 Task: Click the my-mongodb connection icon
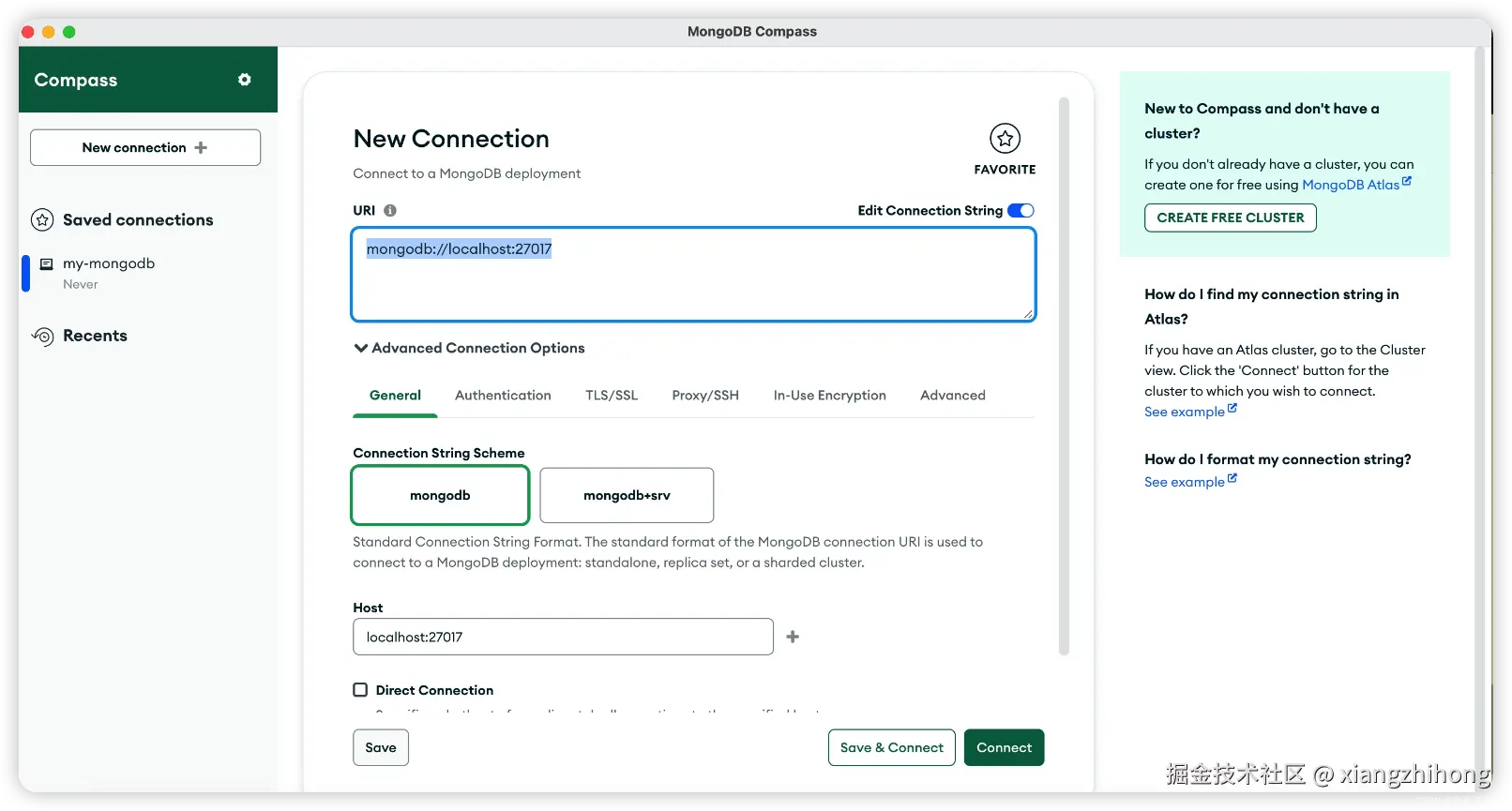(x=46, y=264)
